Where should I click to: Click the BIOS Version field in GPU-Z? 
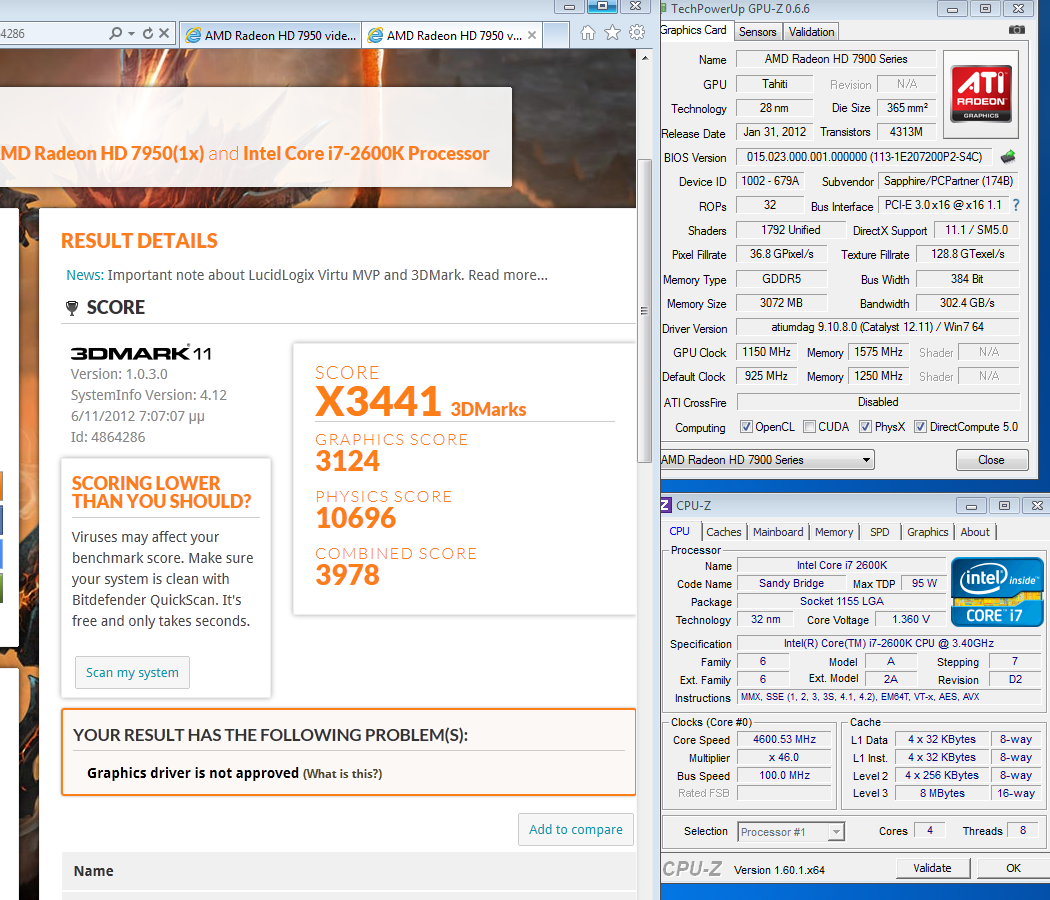pos(865,157)
